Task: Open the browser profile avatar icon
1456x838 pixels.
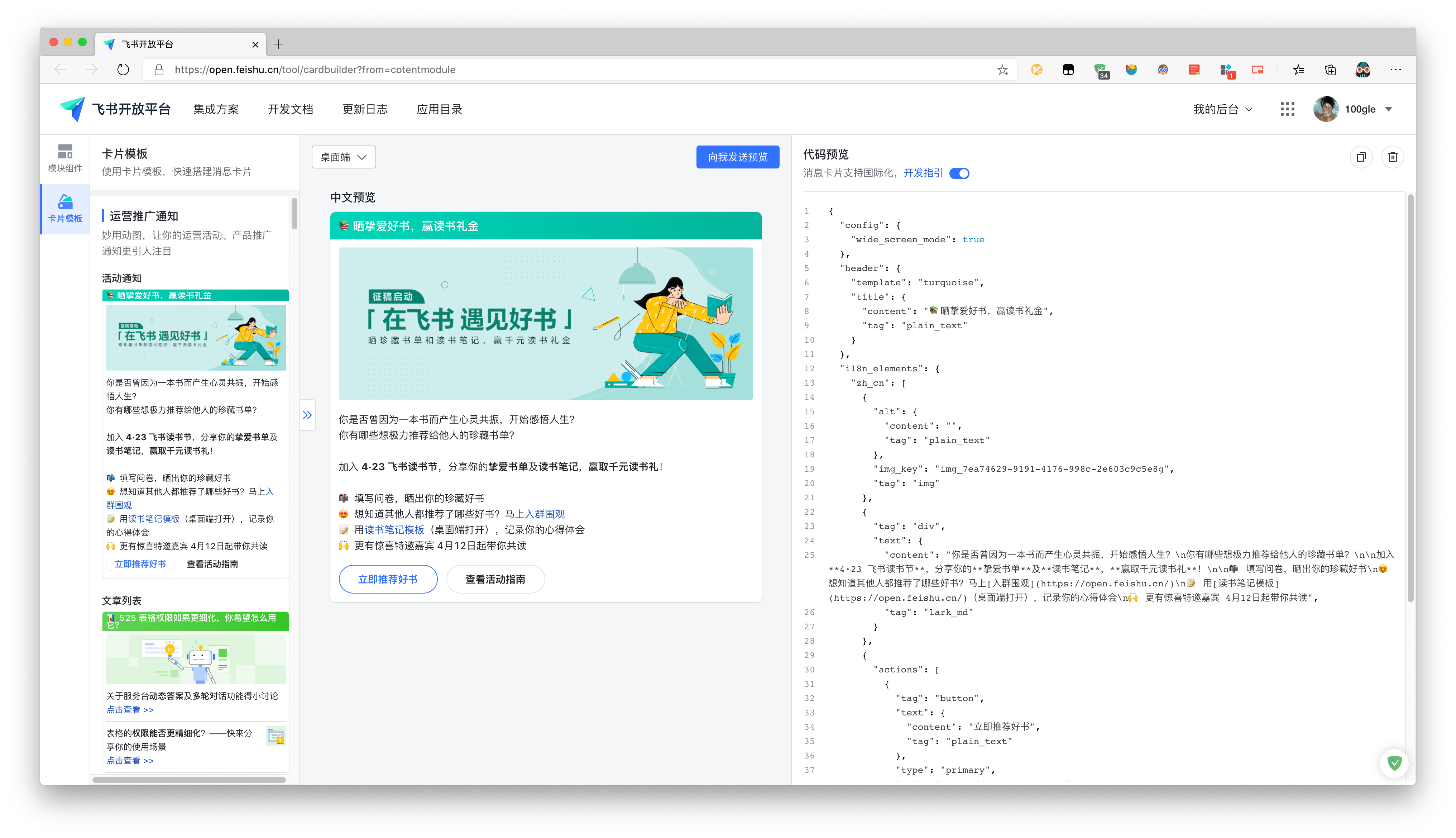Action: click(x=1362, y=70)
